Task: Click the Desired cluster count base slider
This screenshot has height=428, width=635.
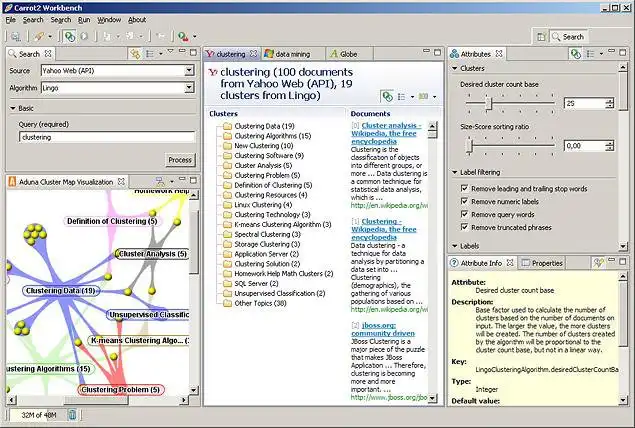Action: point(489,103)
